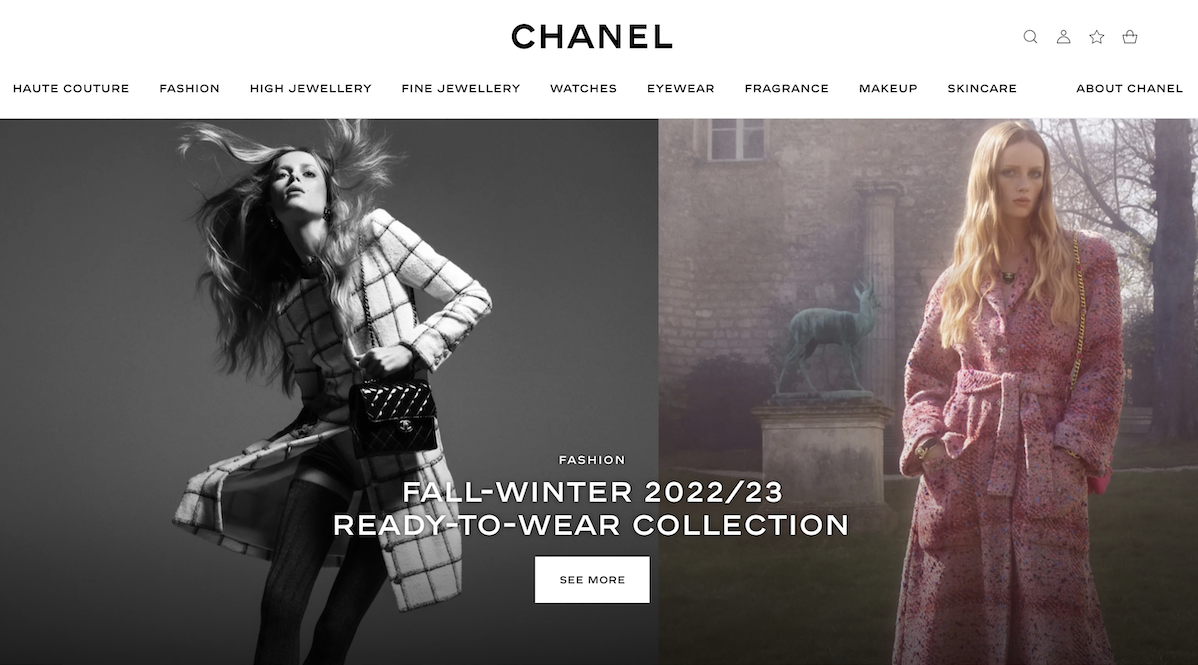Open the Fragrance menu

pos(786,89)
